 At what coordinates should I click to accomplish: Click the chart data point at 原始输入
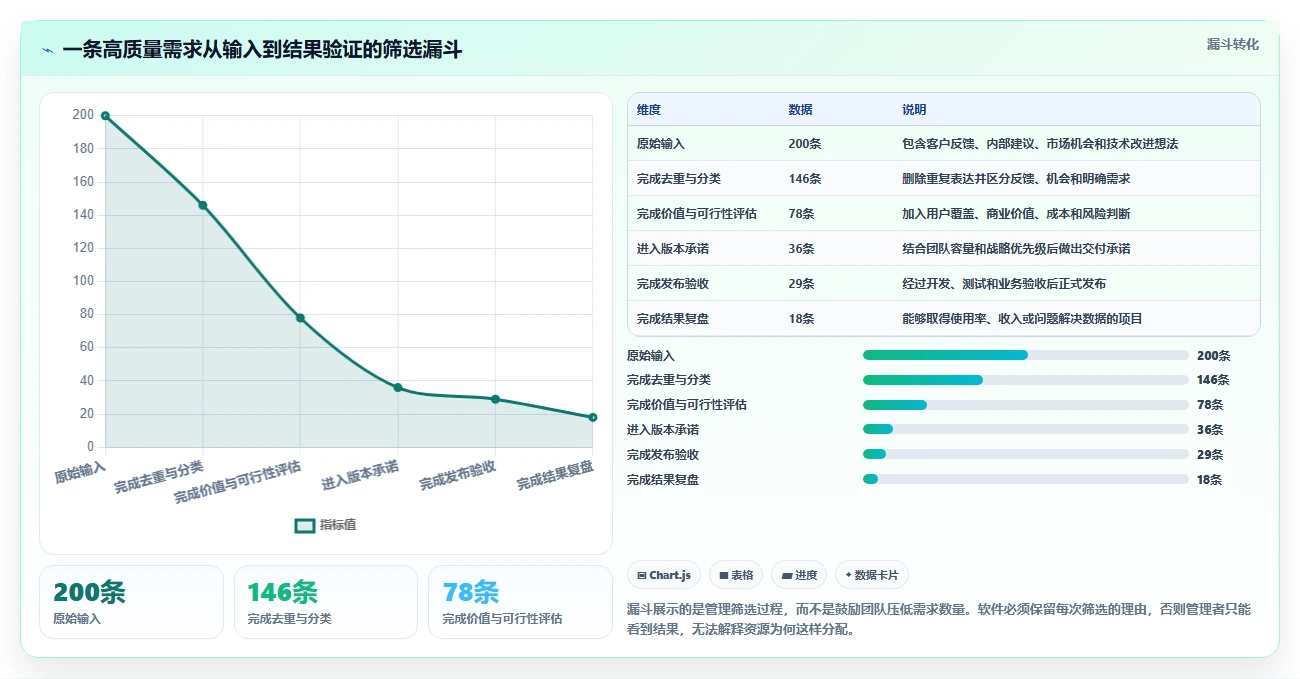tap(105, 116)
